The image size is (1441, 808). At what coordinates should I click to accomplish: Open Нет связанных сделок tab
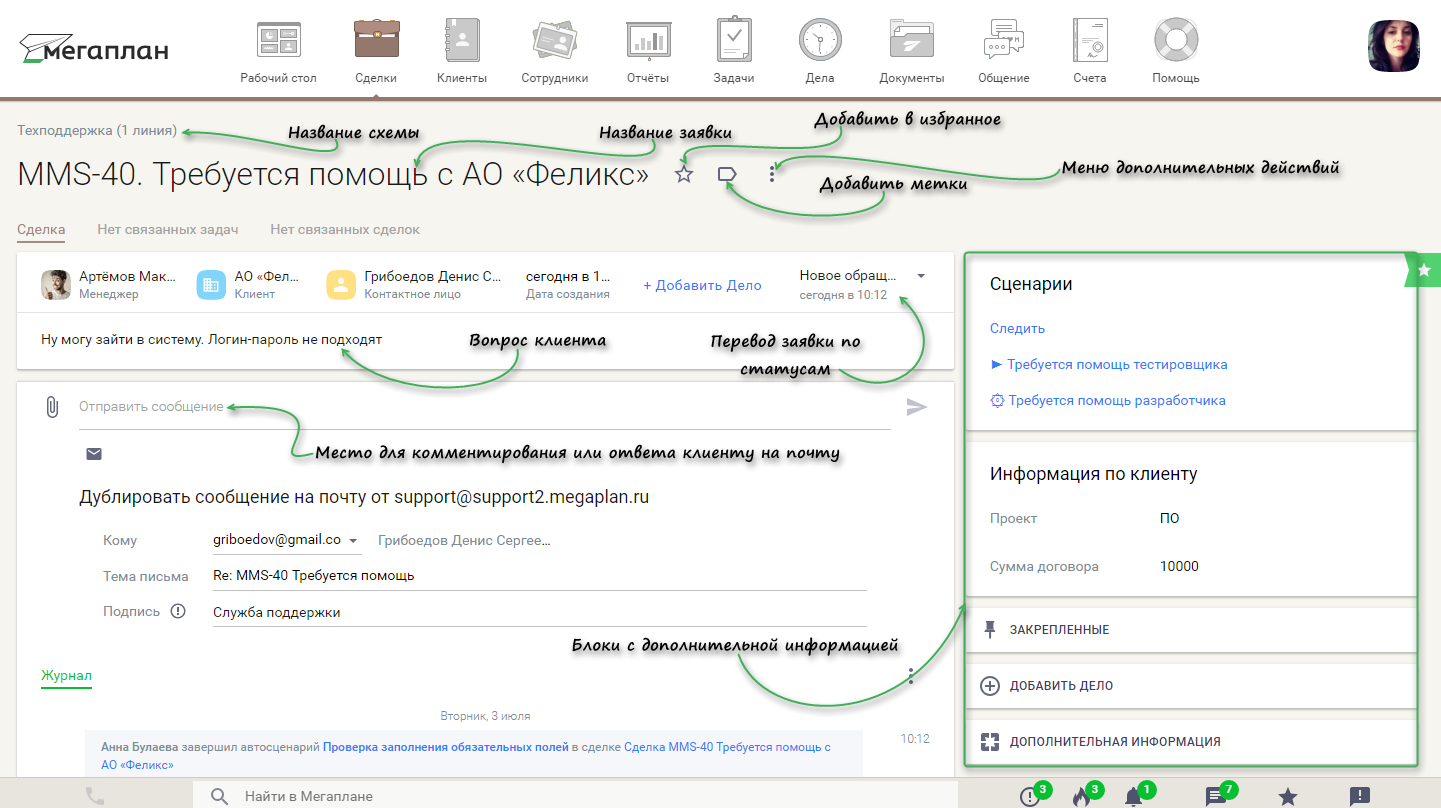345,229
